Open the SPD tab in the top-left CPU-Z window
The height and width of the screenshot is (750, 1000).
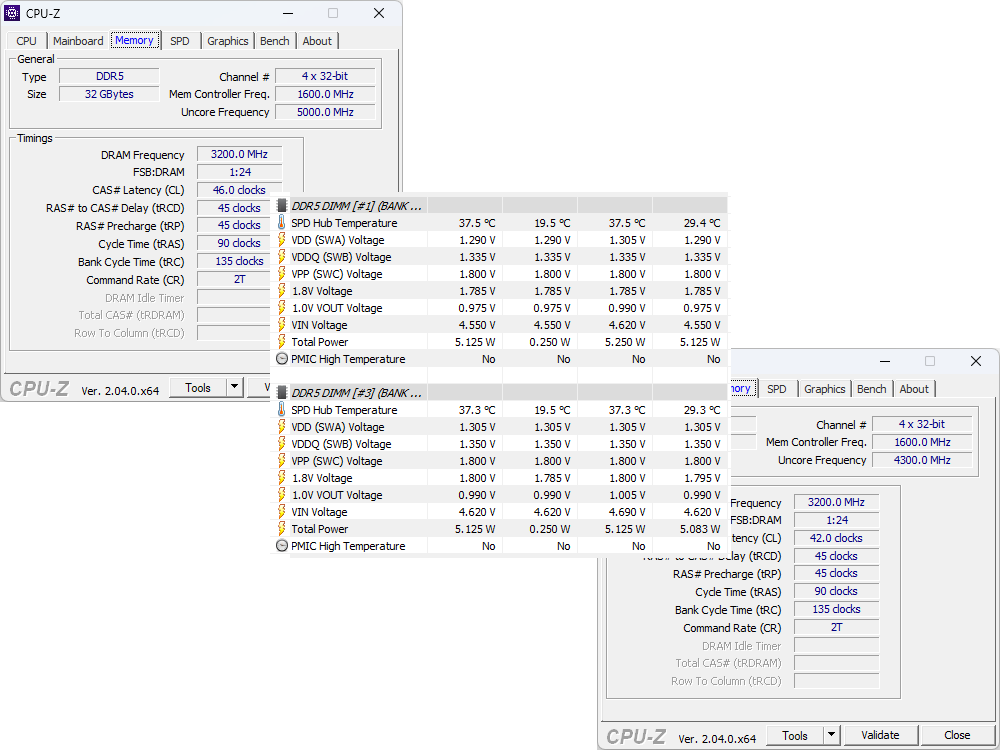pos(180,41)
